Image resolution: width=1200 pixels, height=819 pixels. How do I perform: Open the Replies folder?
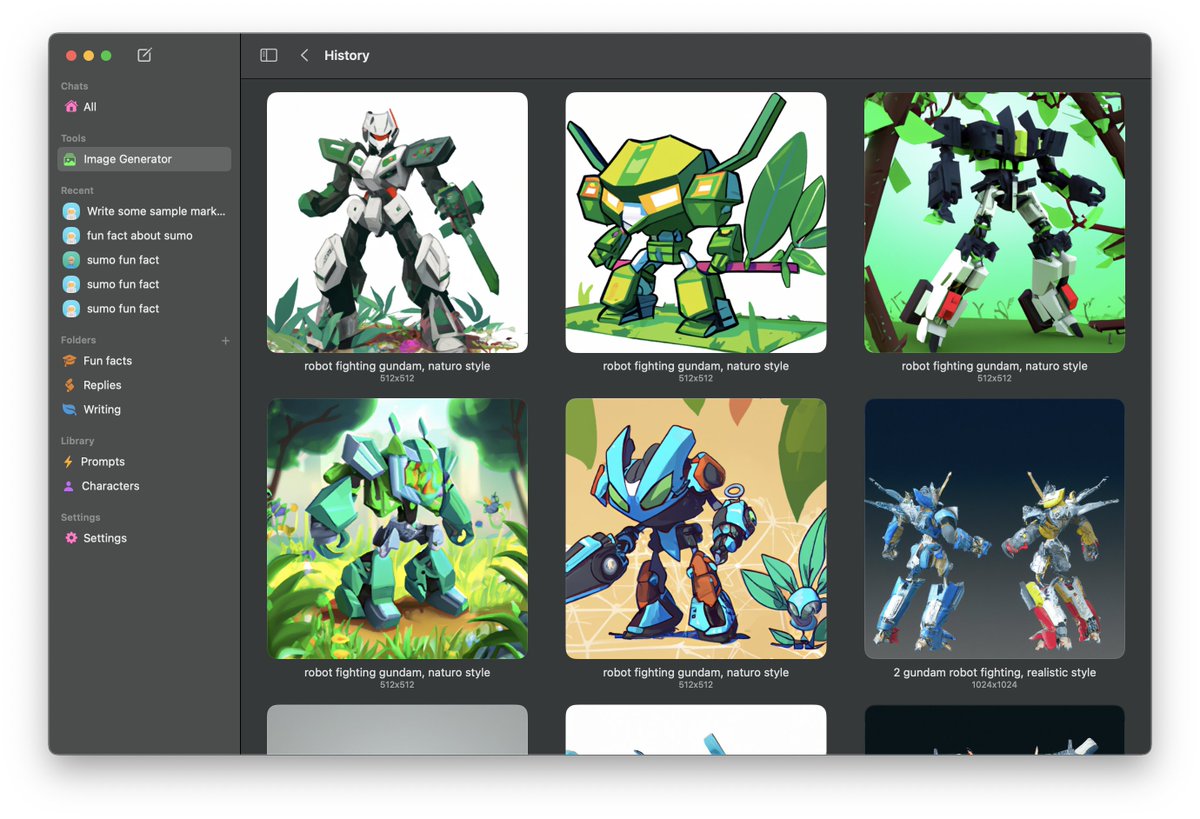tap(144, 385)
